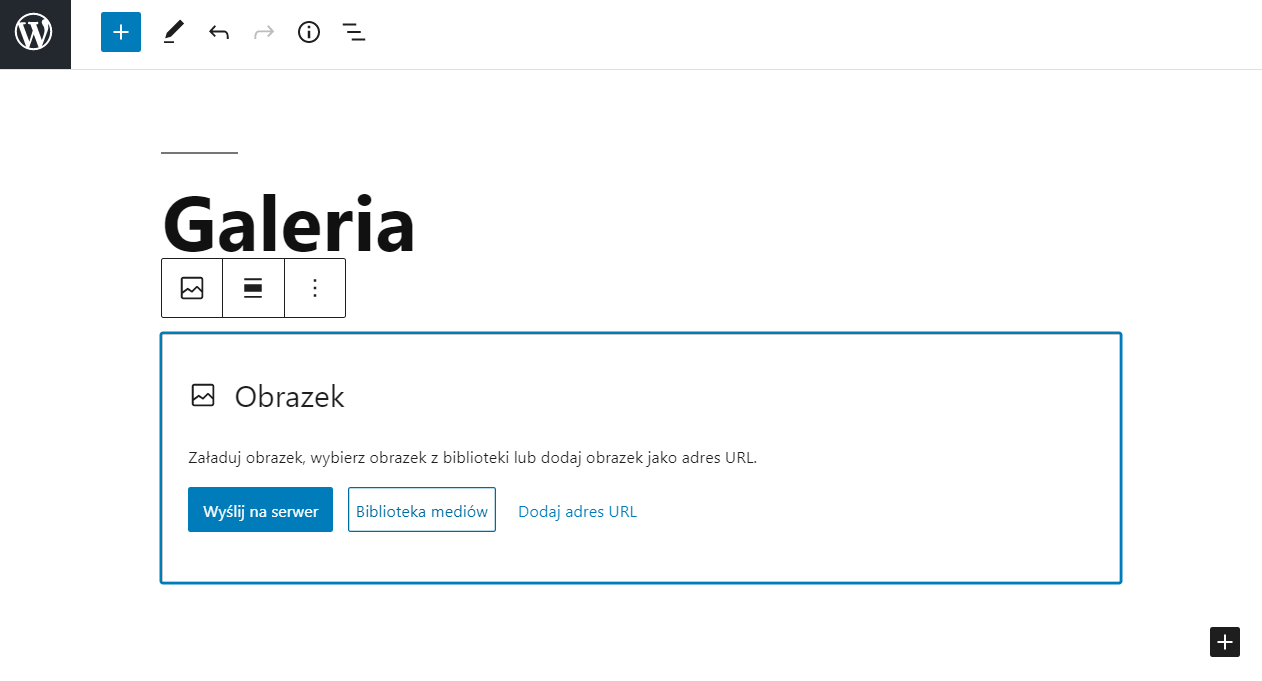Select the Obrazek placeholder heading text
Screen dimensions: 1262x681
289,397
